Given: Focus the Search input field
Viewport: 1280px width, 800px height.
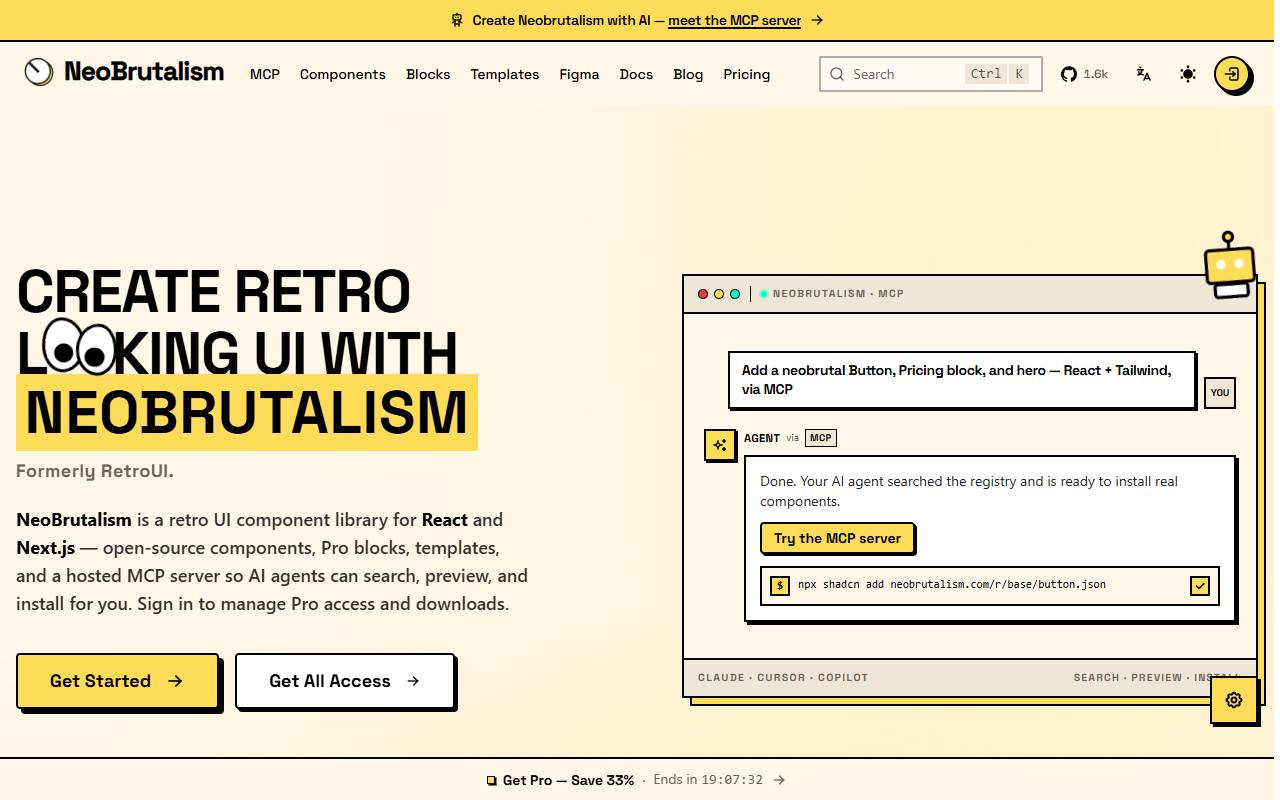Looking at the screenshot, I should click(x=931, y=74).
